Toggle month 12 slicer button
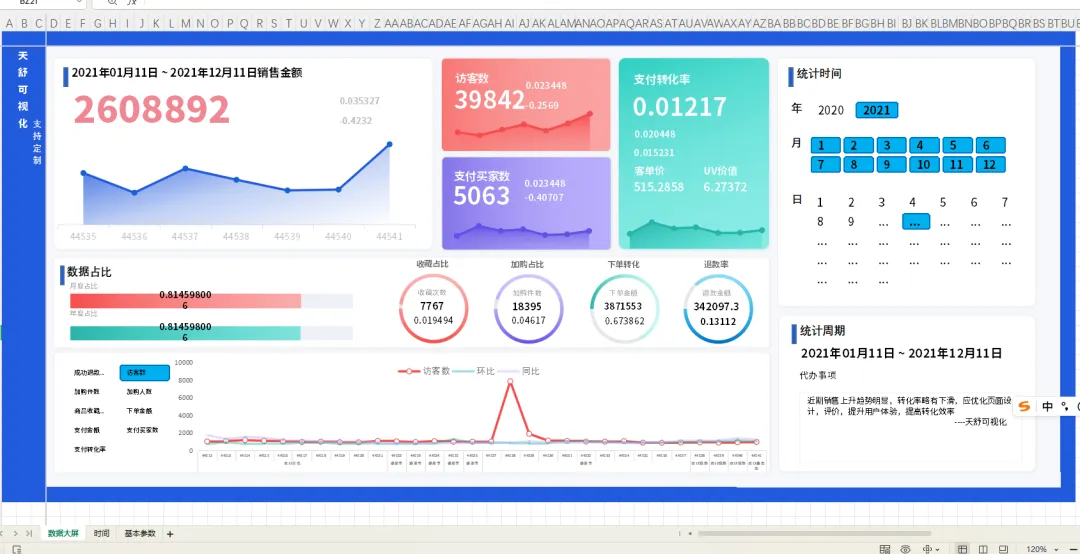The width and height of the screenshot is (1080, 554). tap(990, 165)
